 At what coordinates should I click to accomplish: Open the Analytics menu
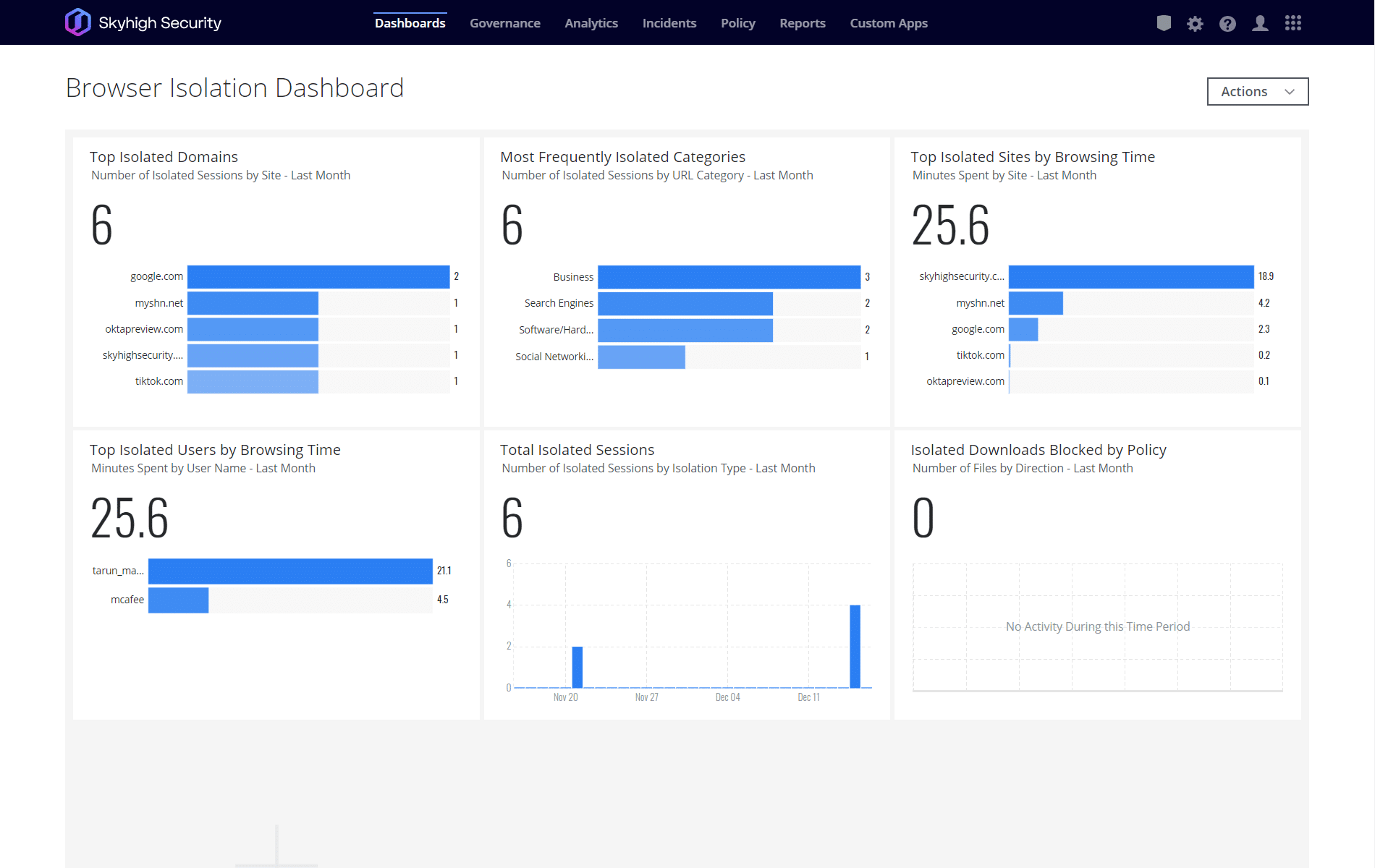tap(591, 23)
